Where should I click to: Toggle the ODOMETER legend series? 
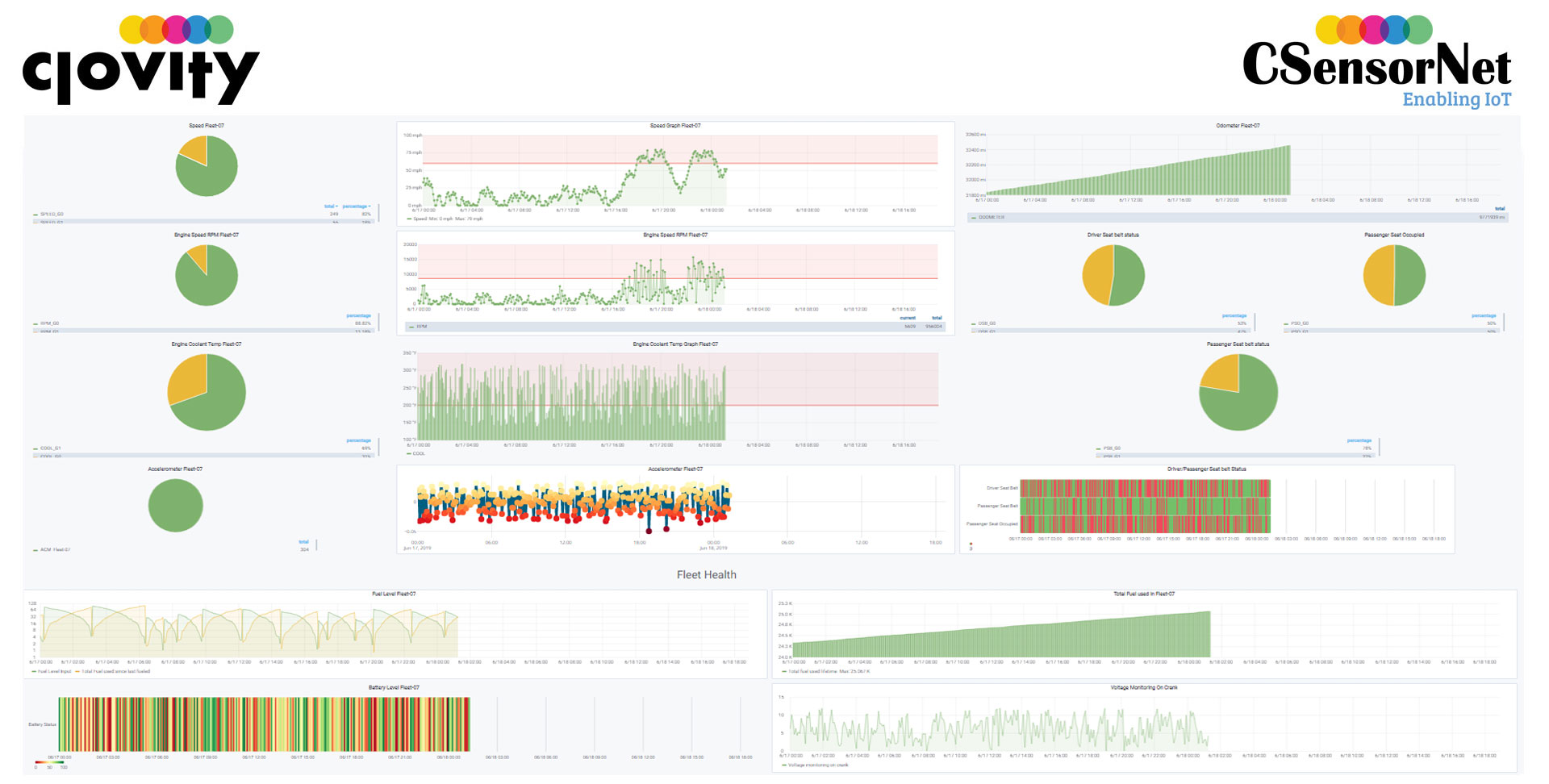tap(987, 218)
